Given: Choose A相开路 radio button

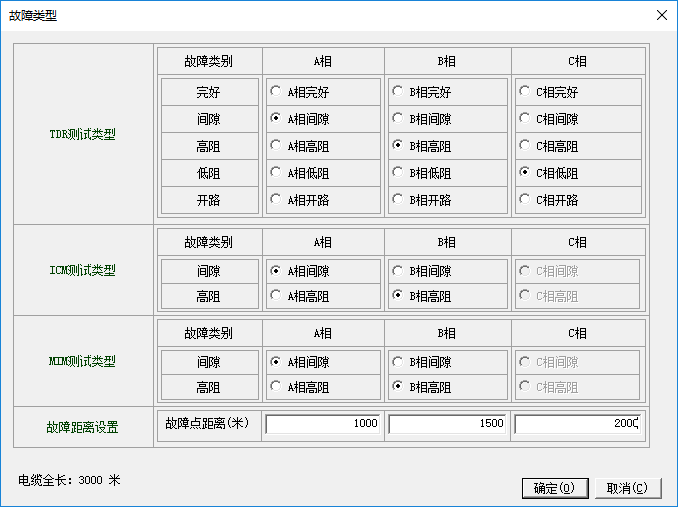Looking at the screenshot, I should click(275, 200).
